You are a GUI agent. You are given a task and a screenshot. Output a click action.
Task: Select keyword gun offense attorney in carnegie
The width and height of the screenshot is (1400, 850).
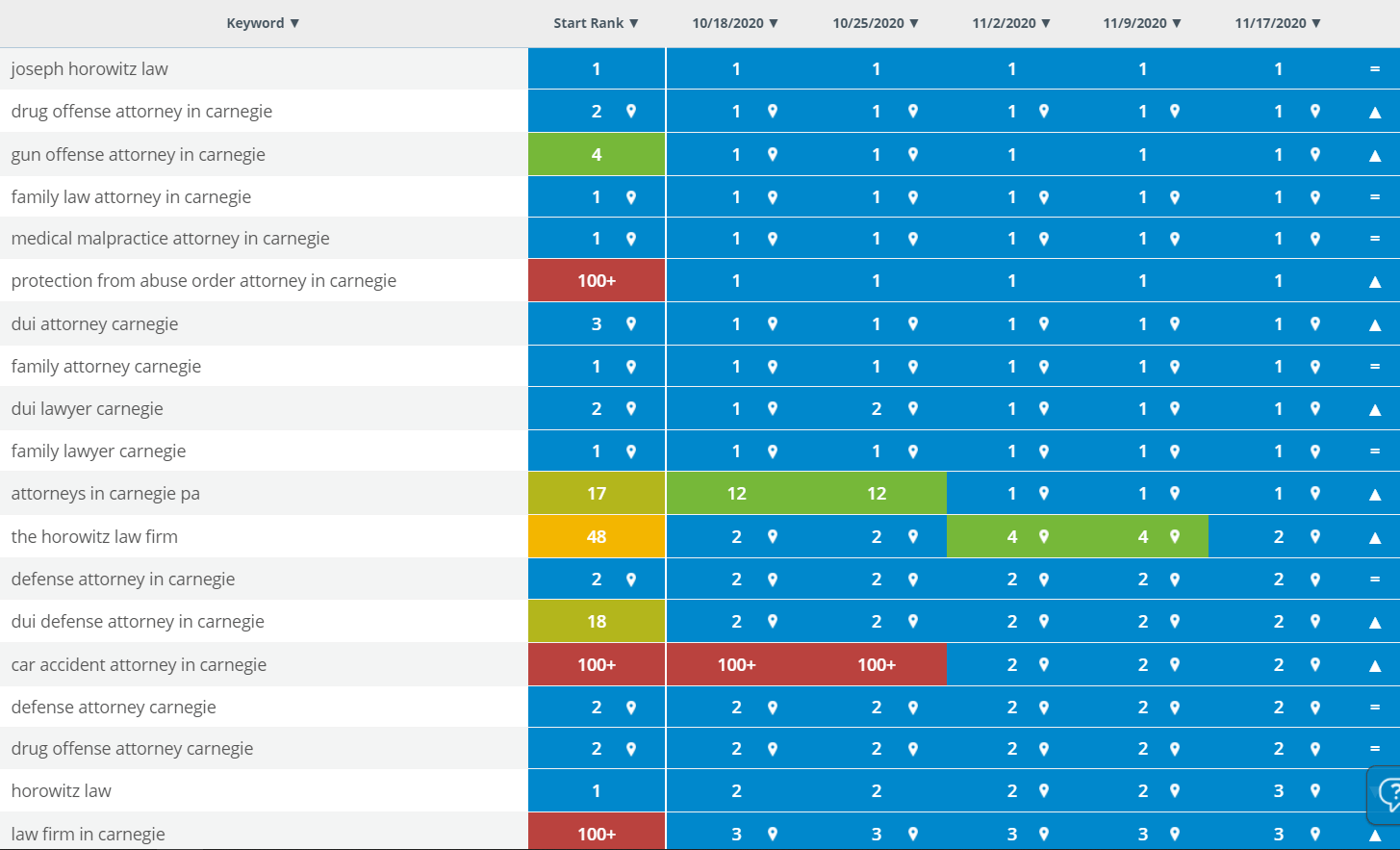[138, 154]
